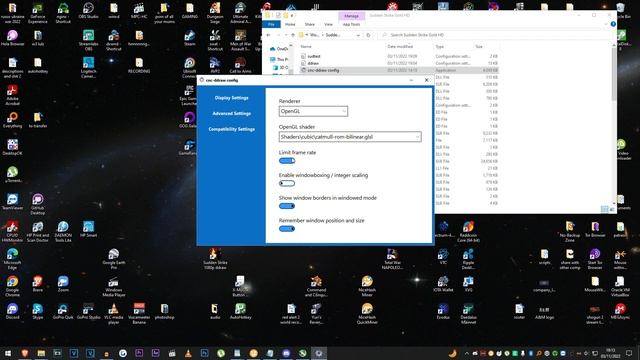Open Google Earth Pro desktop icon

pyautogui.click(x=113, y=259)
